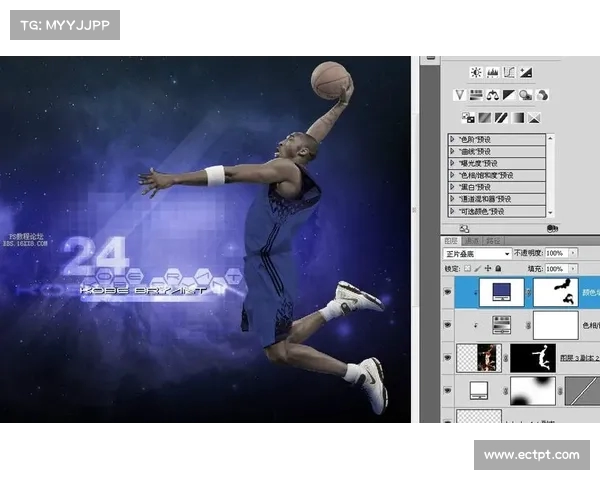
Task: Click the presets list scroll-down arrow
Action: click(550, 213)
